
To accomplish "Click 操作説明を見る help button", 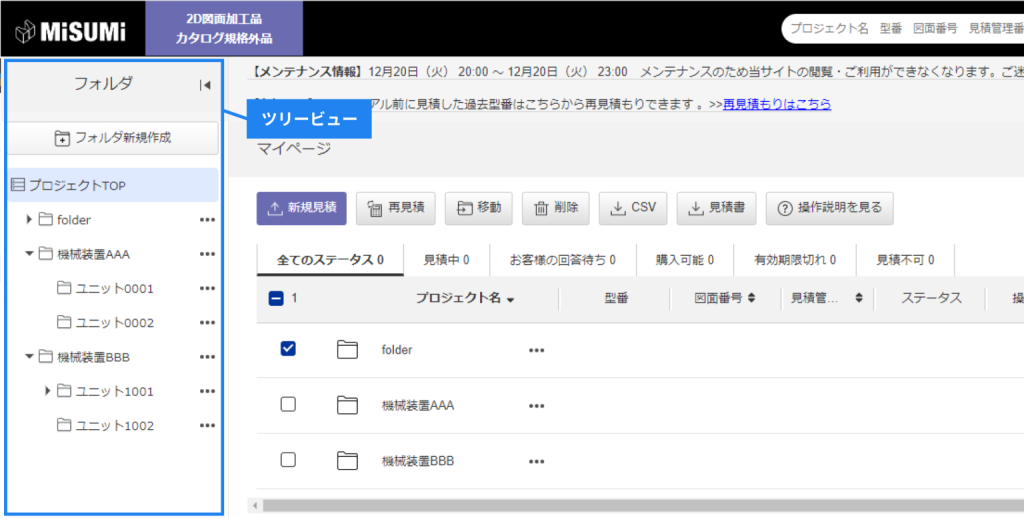I will coord(829,208).
